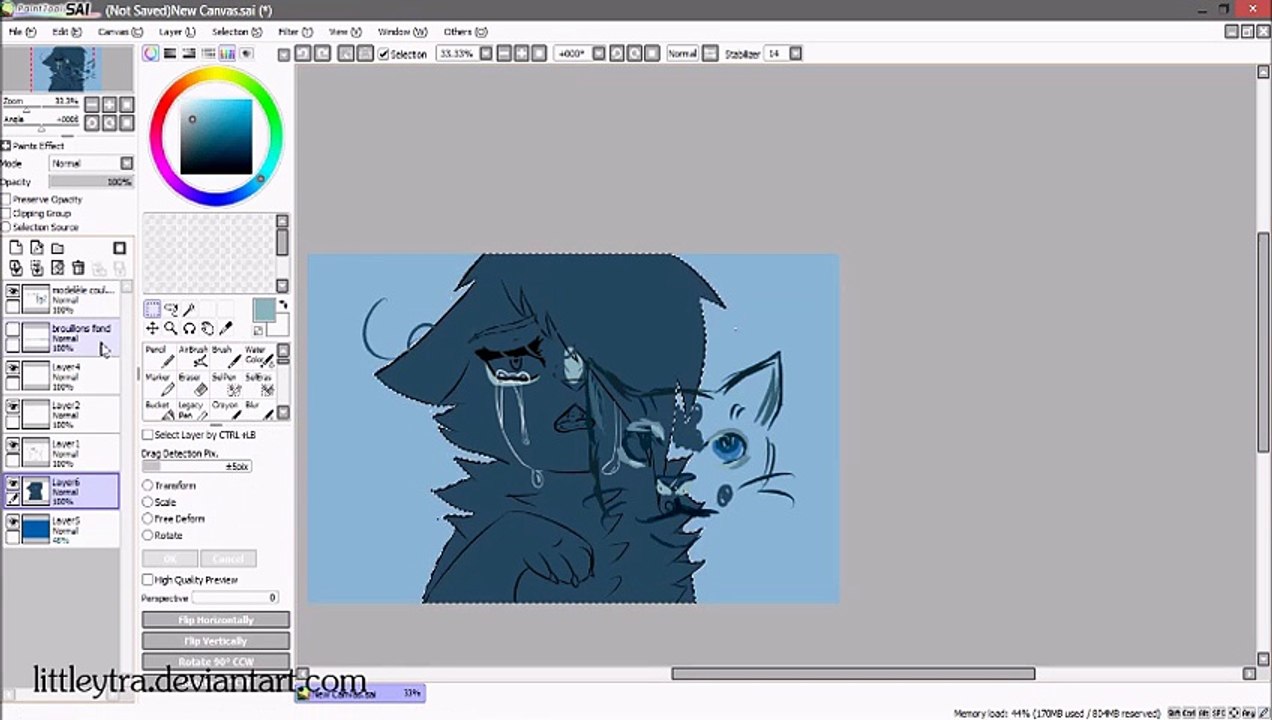1272x720 pixels.
Task: Click the Rotate 90° CCW button
Action: 216,661
